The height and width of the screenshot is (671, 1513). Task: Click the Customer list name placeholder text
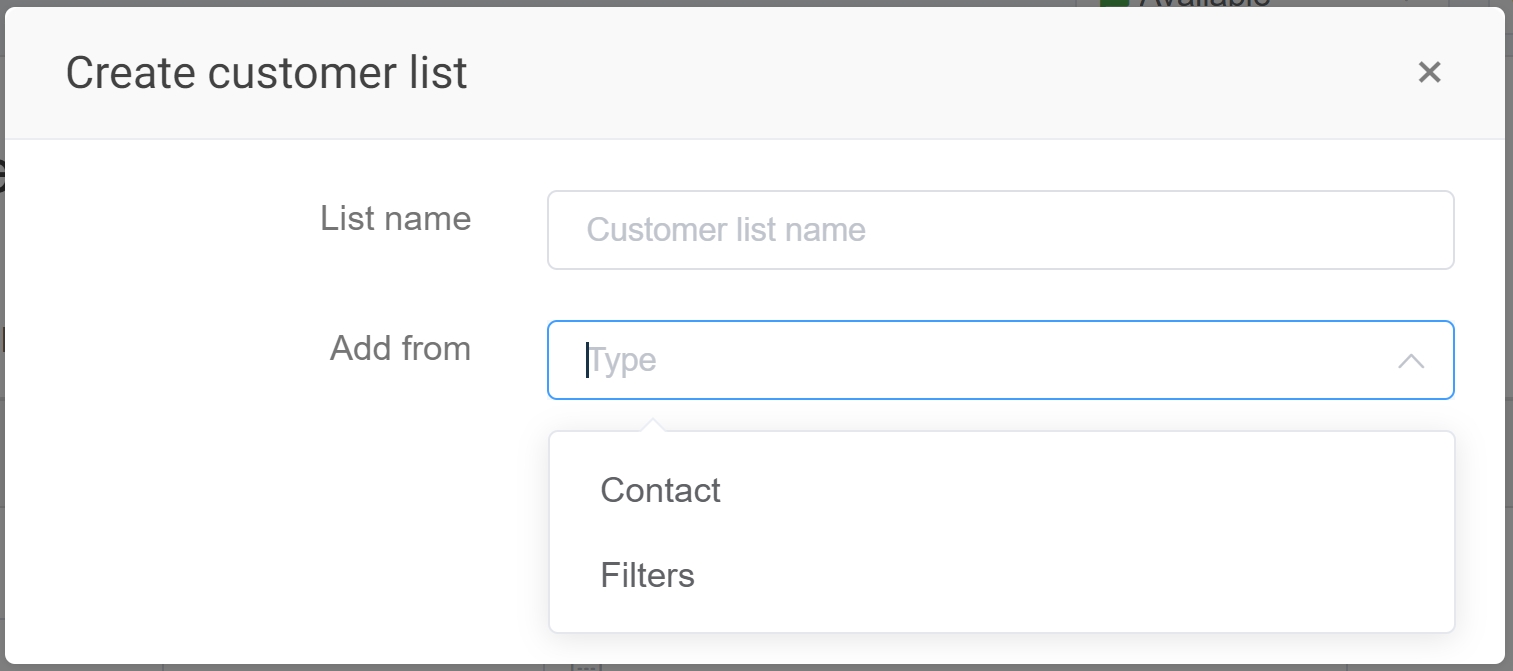726,230
